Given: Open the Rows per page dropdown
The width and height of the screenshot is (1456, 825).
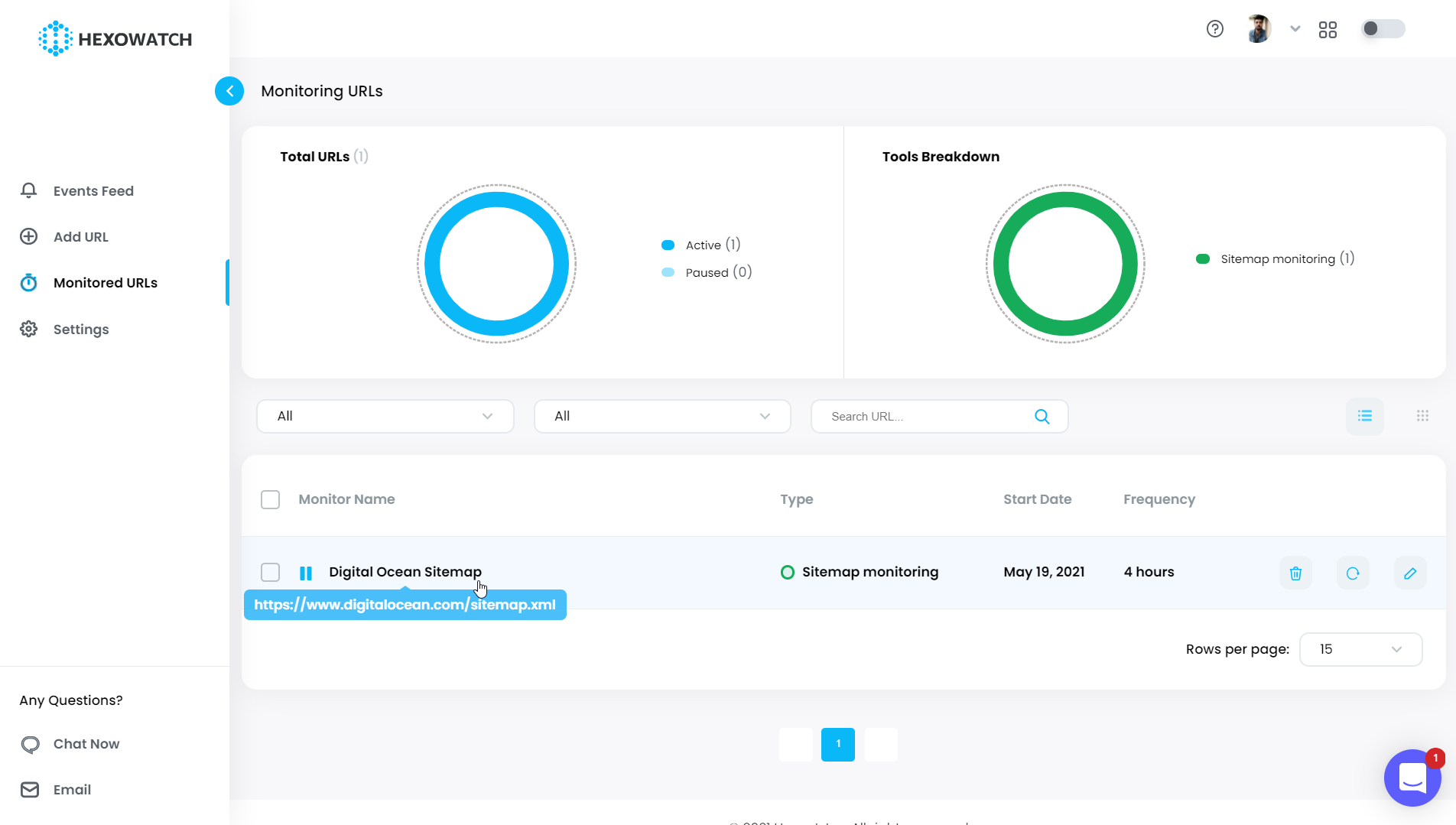Looking at the screenshot, I should (1361, 649).
